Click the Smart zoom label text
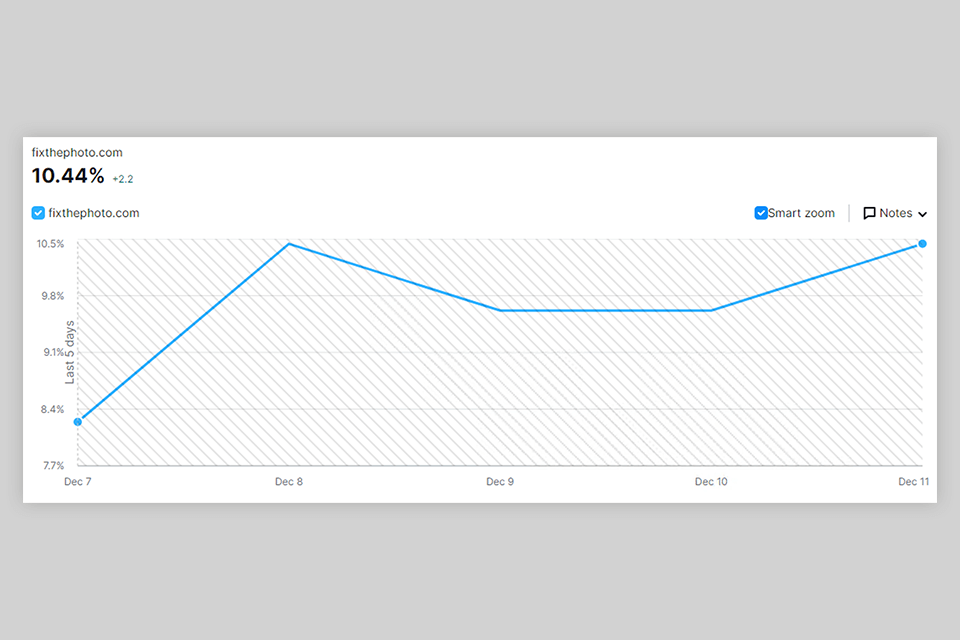Image resolution: width=960 pixels, height=640 pixels. coord(801,213)
